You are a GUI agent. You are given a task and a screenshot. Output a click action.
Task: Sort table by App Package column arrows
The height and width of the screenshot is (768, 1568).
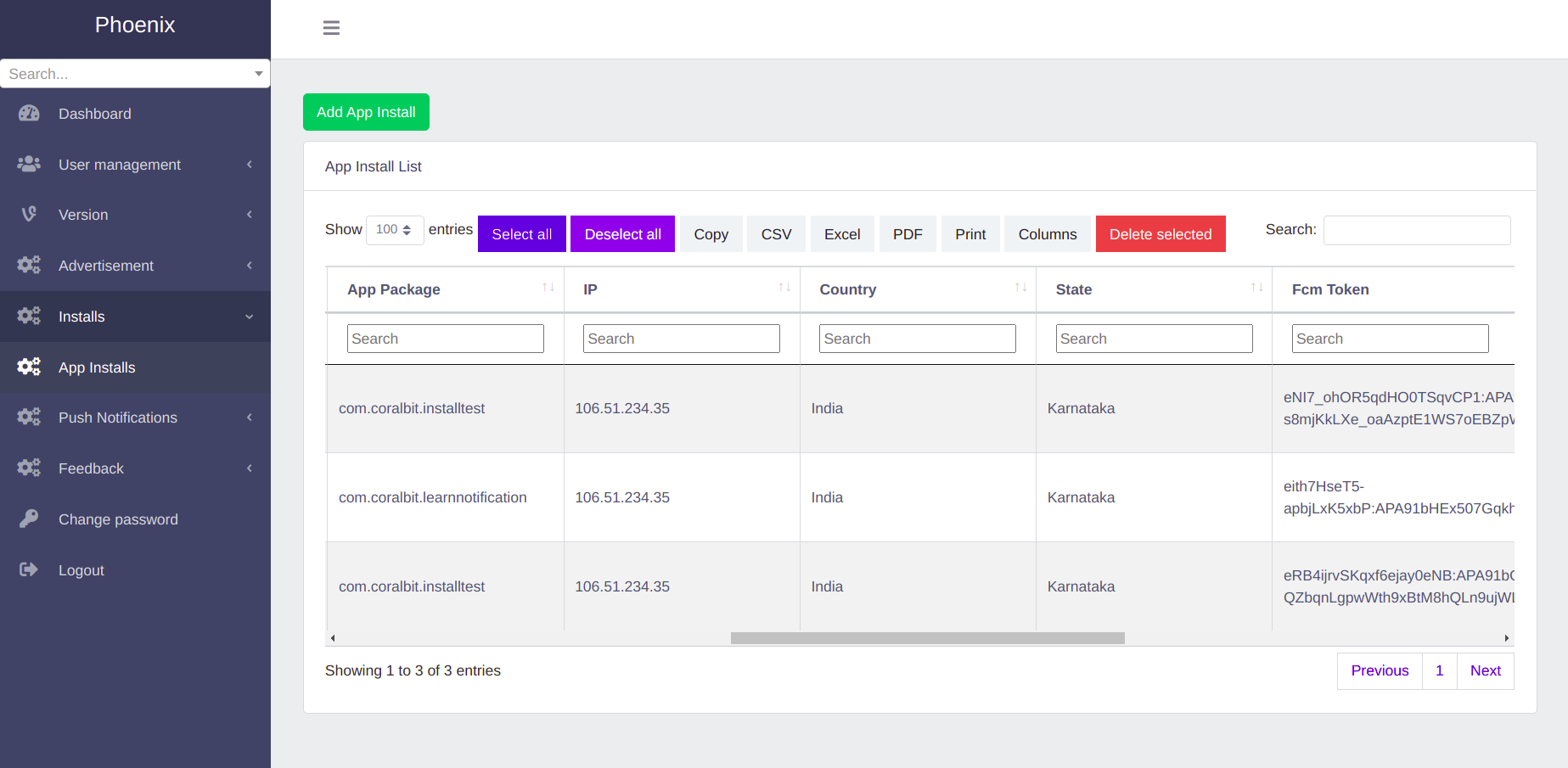548,289
